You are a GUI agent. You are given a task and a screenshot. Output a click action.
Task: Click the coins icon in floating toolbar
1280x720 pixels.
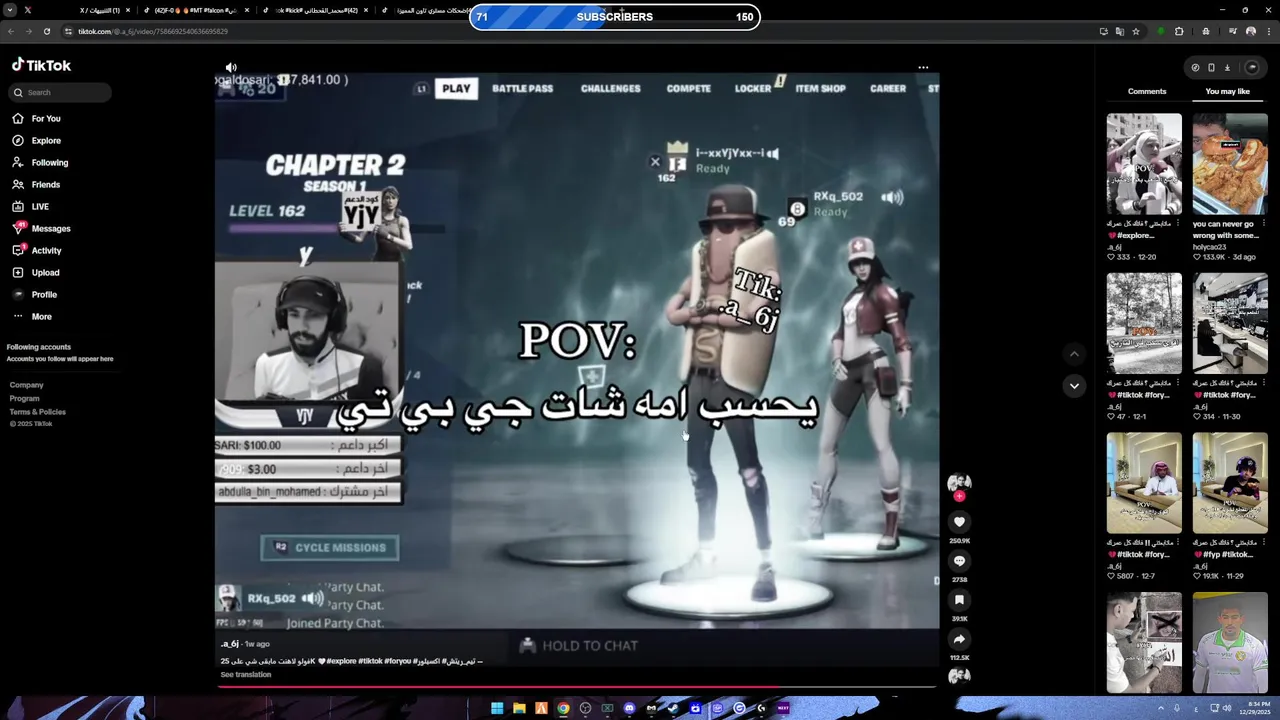point(1195,68)
